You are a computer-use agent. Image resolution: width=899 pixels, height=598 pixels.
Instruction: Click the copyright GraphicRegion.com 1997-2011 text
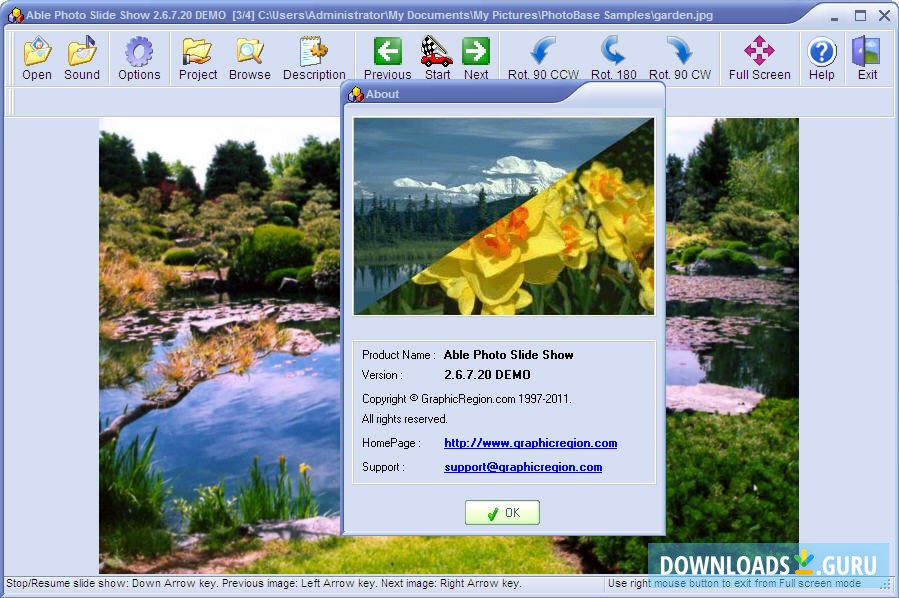(x=466, y=398)
